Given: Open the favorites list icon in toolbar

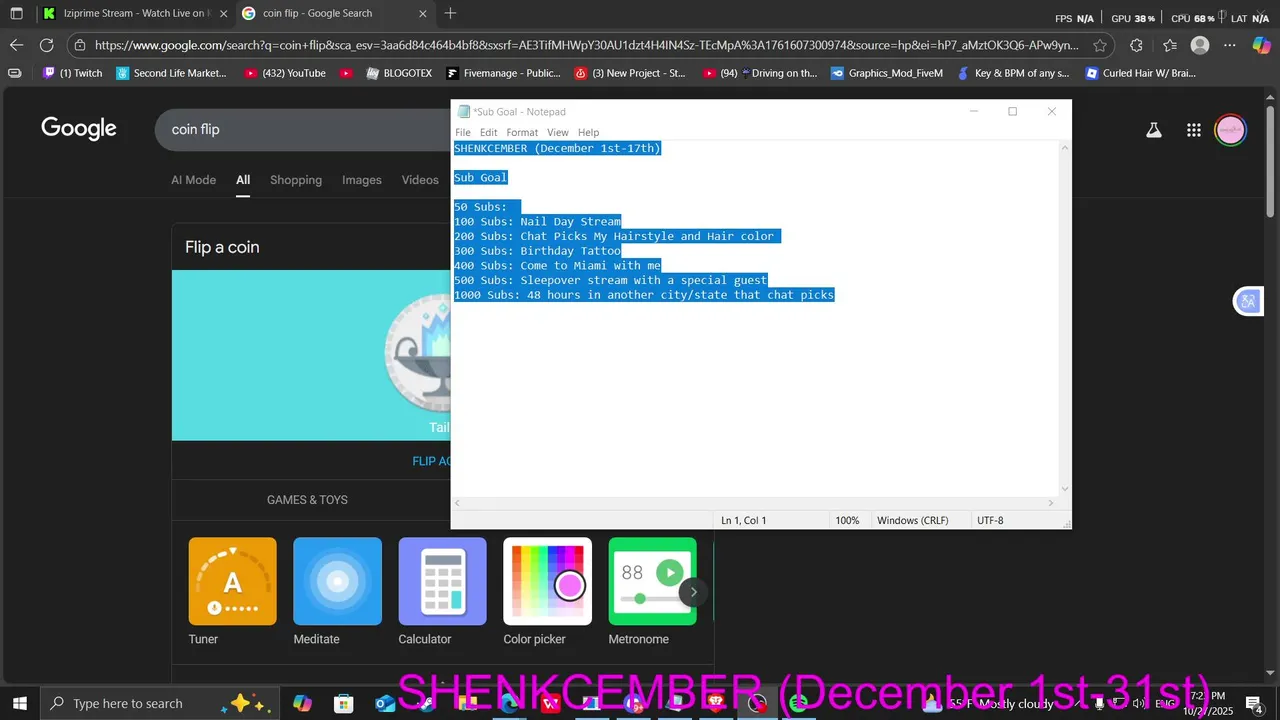Looking at the screenshot, I should (1170, 45).
